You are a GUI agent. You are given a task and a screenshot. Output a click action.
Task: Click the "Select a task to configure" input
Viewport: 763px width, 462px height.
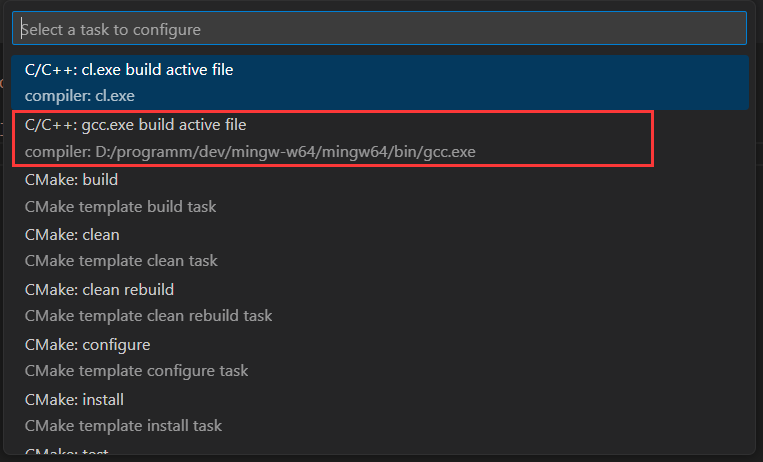click(x=380, y=29)
